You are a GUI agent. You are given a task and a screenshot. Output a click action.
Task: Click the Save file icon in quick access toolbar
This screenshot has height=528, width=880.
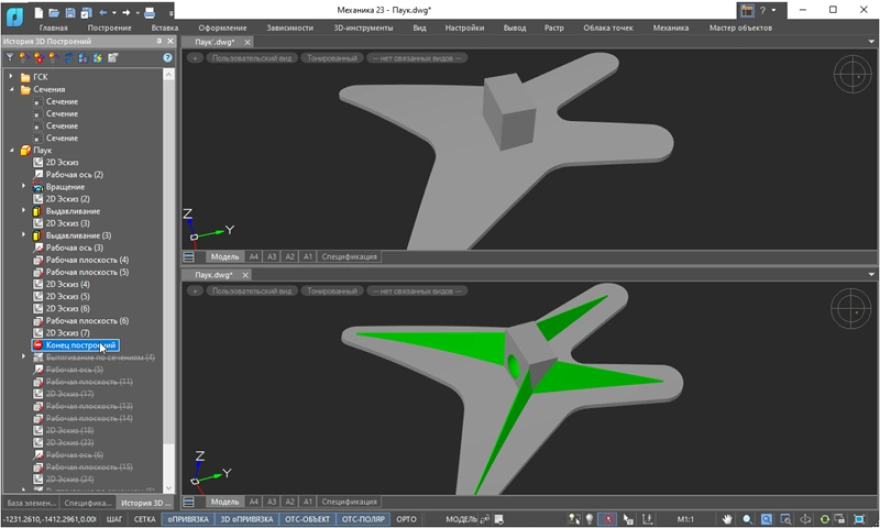click(x=71, y=12)
